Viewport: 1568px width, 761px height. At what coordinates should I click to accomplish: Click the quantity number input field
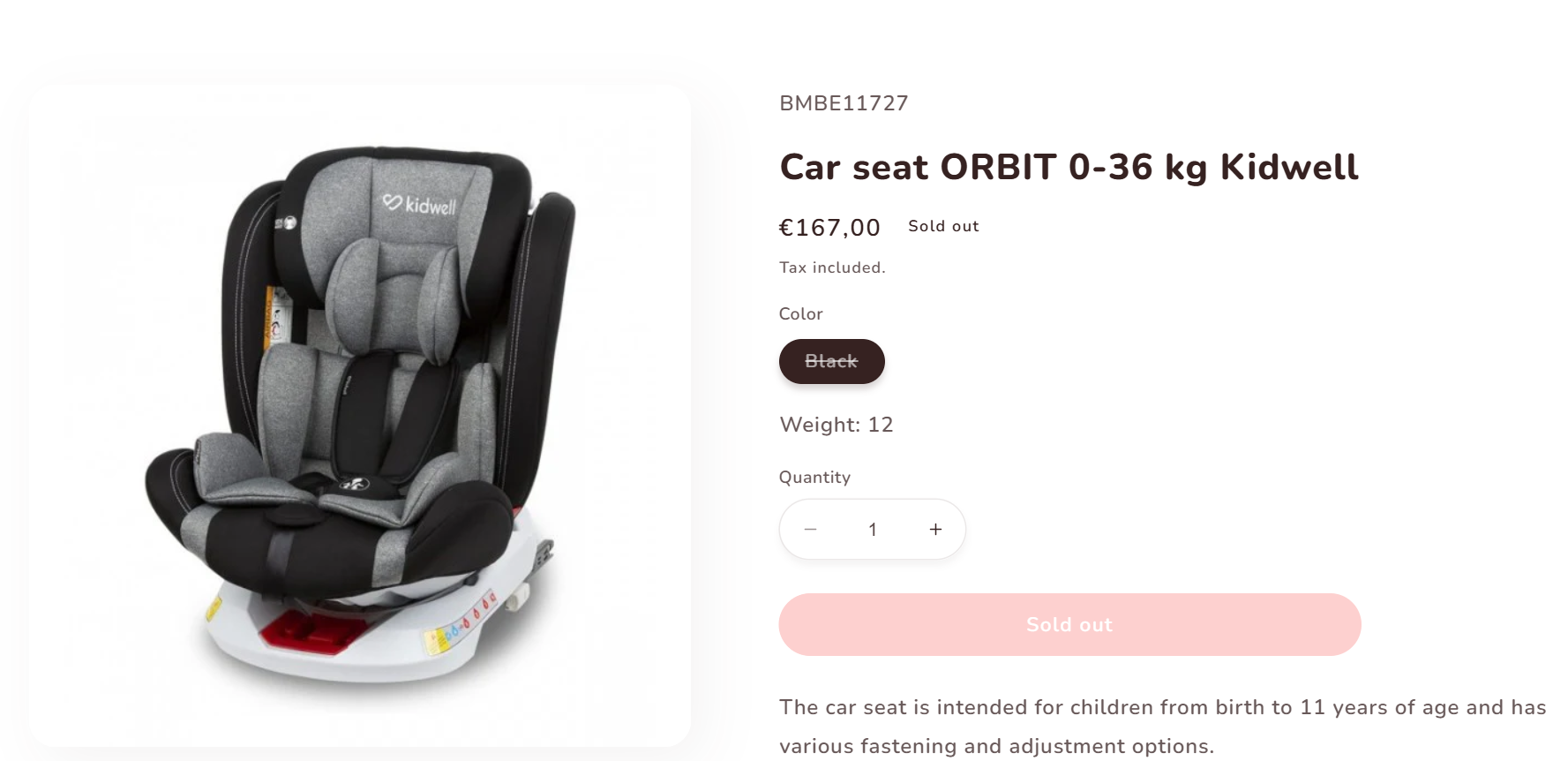coord(873,530)
